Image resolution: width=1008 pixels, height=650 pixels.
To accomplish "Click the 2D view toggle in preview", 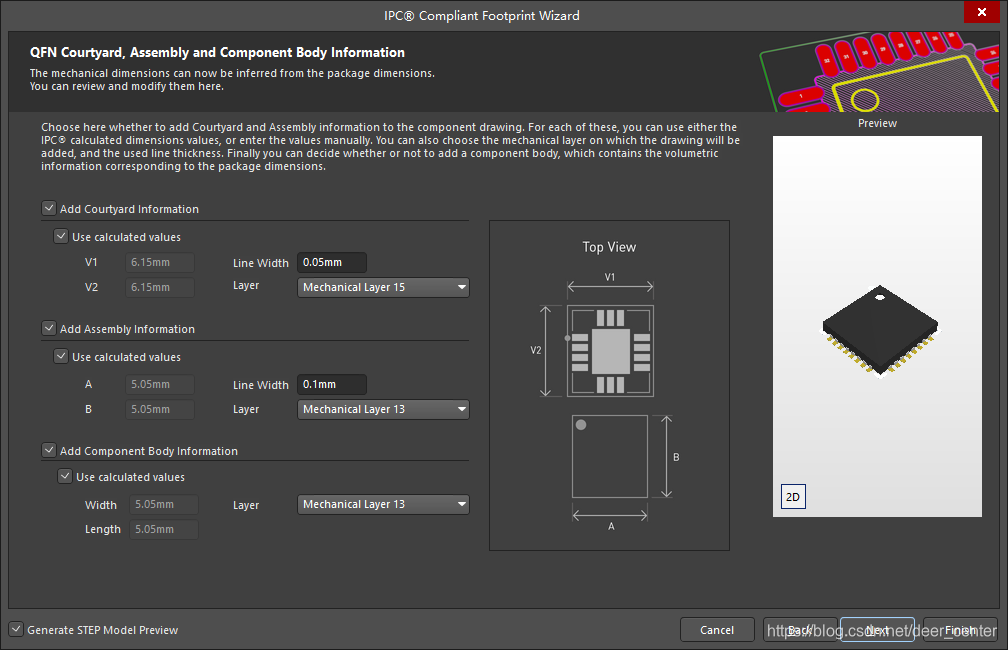I will coord(792,496).
